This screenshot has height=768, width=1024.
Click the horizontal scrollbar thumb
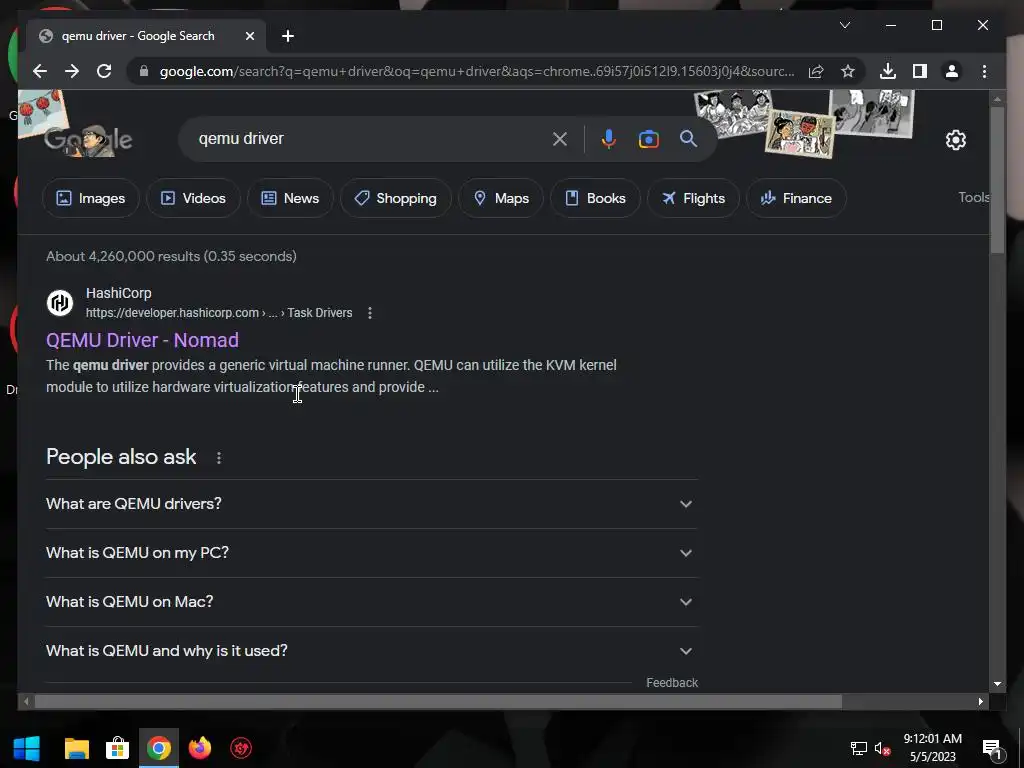tap(438, 701)
